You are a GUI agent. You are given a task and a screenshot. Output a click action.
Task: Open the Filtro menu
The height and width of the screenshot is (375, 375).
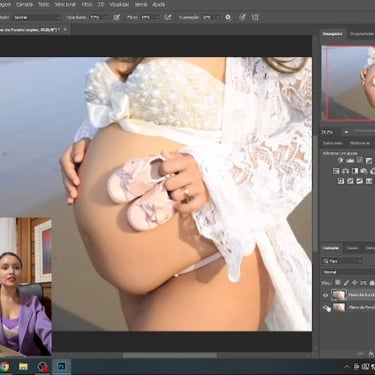point(87,5)
